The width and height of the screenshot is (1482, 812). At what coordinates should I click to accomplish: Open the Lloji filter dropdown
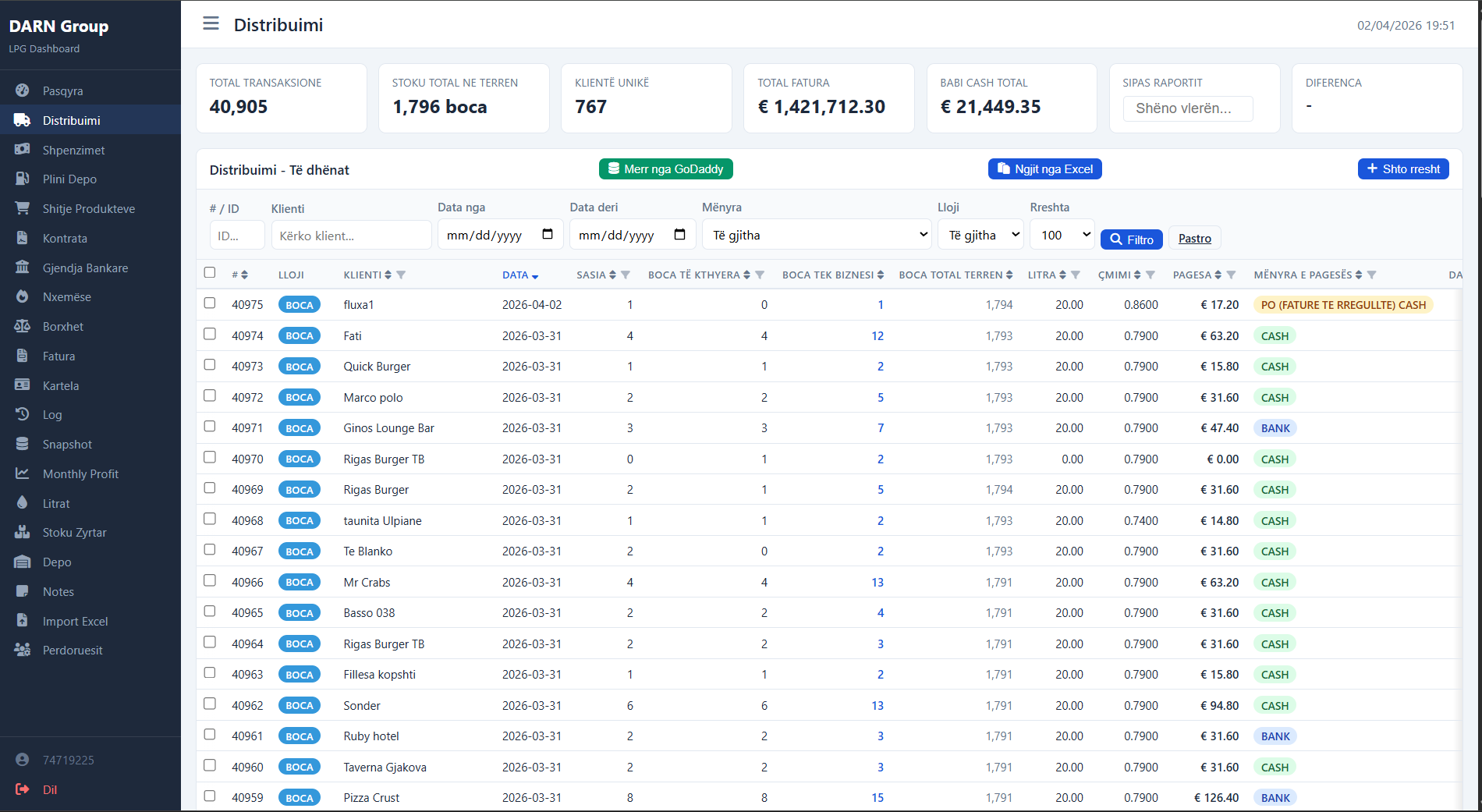pyautogui.click(x=980, y=234)
